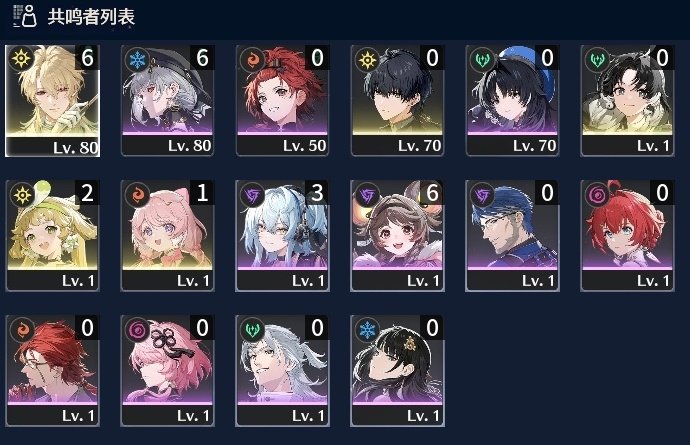This screenshot has width=690, height=445.
Task: Click sun element icon on blonde Lv. 80 card
Action: [21, 59]
